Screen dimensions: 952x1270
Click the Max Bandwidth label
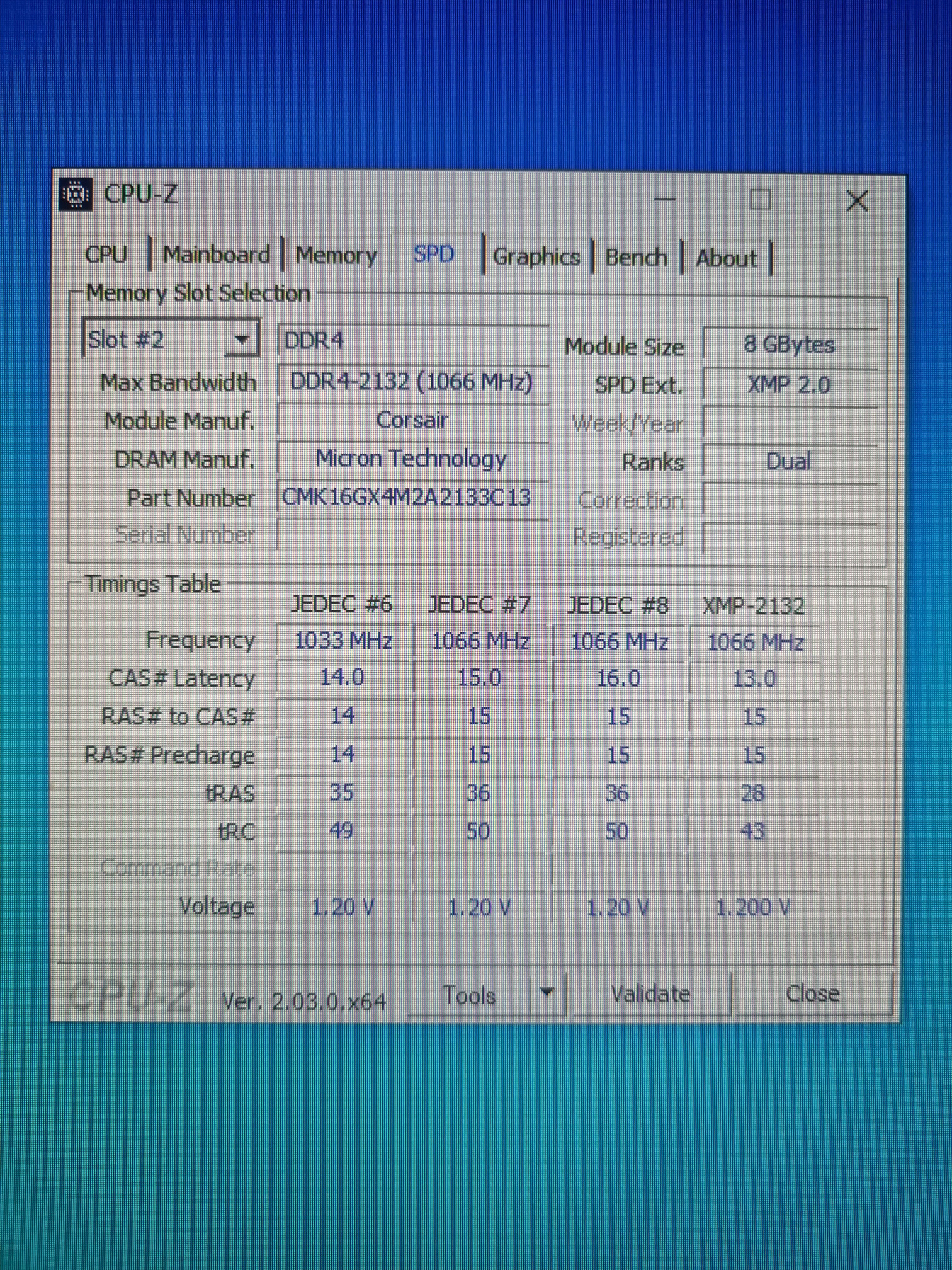point(178,382)
